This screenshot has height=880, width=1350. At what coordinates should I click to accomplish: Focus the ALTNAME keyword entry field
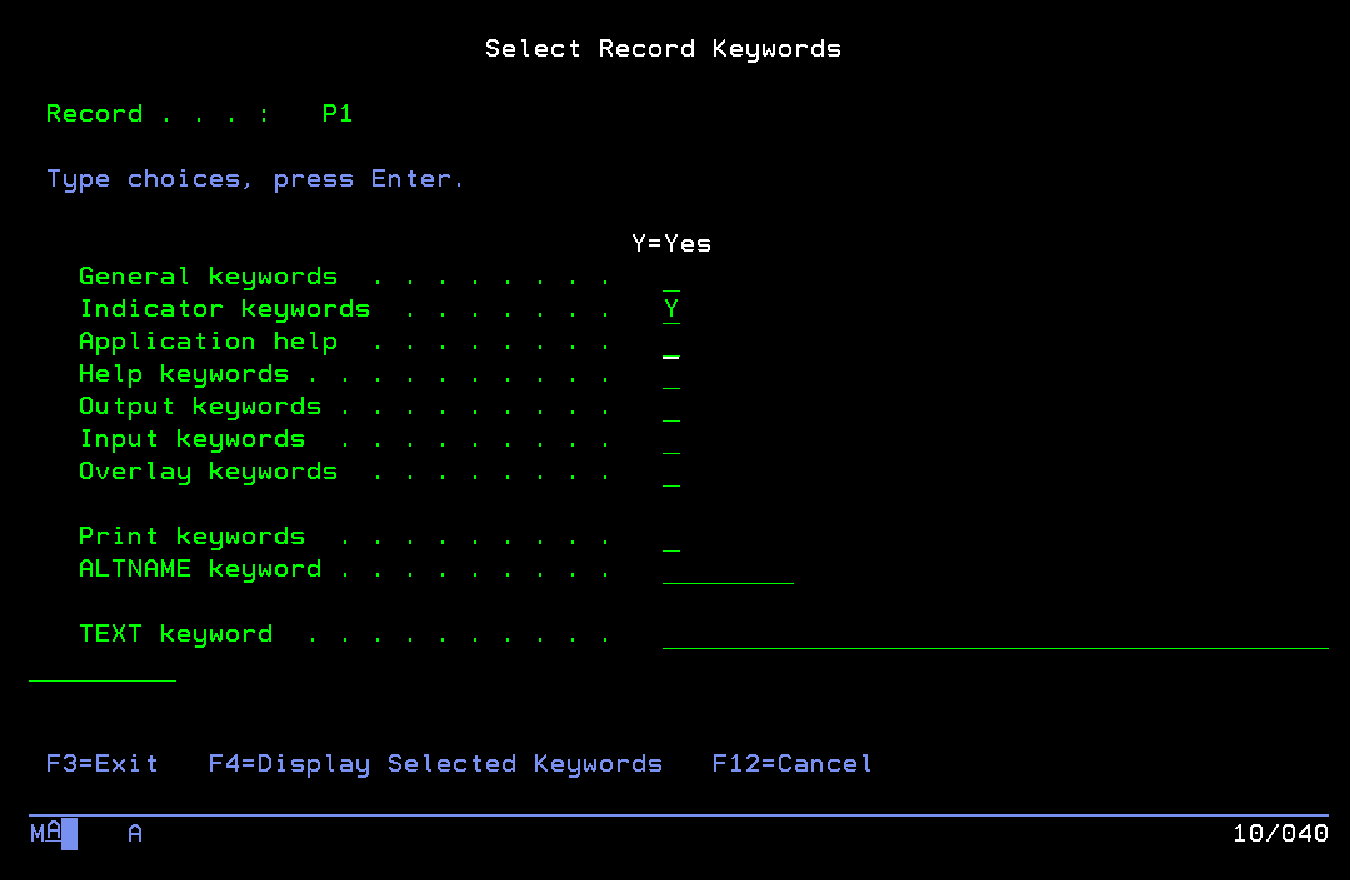click(727, 570)
